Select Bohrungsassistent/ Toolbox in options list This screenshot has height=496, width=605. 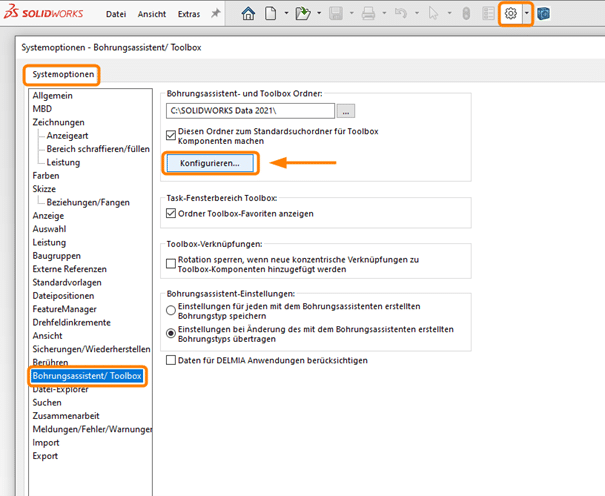click(87, 376)
